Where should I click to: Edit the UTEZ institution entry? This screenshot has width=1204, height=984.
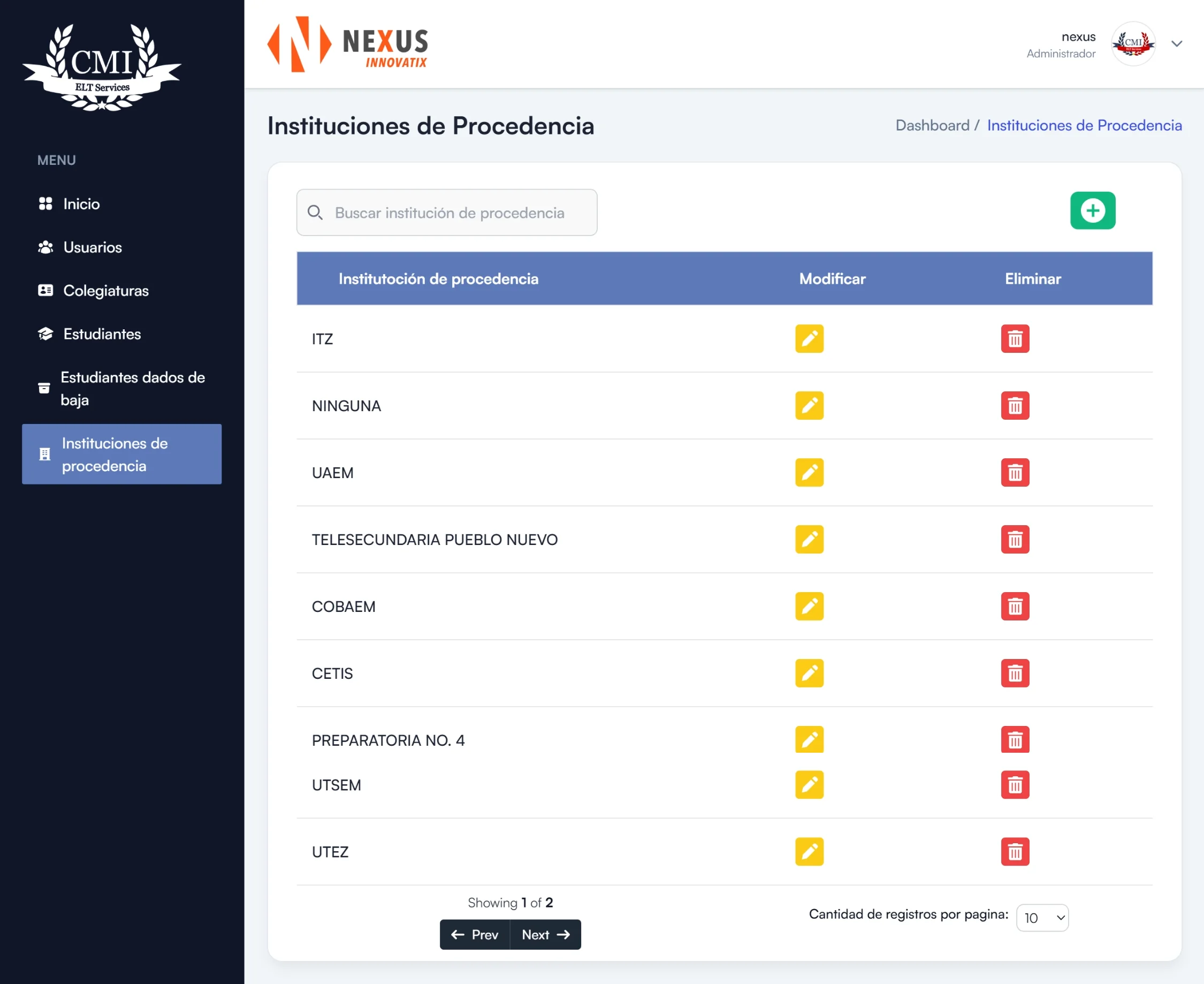coord(809,852)
